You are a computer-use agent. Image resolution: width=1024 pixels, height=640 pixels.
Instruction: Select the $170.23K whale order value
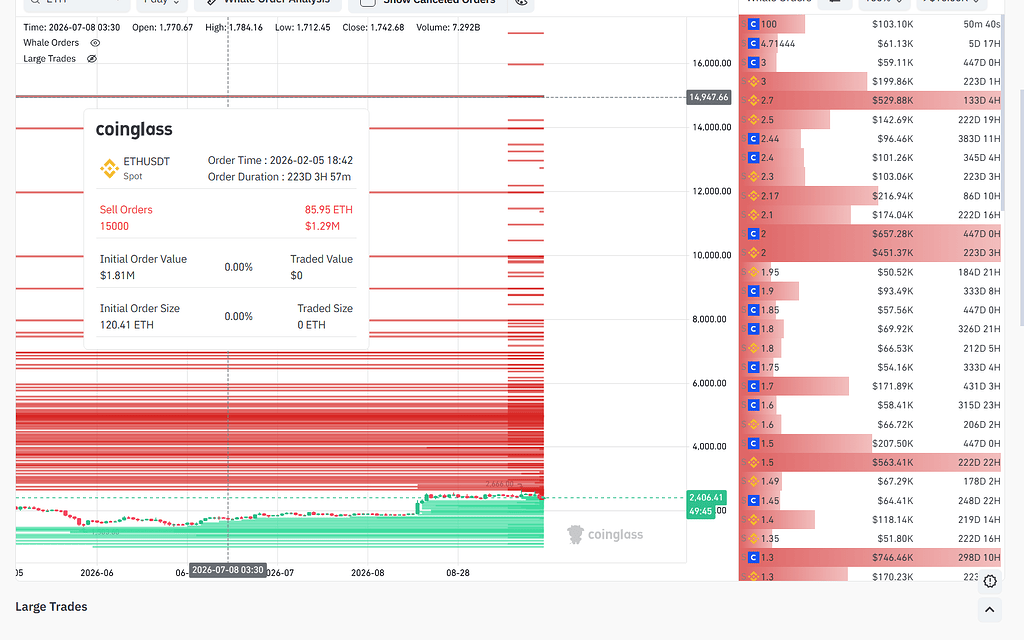tap(892, 577)
